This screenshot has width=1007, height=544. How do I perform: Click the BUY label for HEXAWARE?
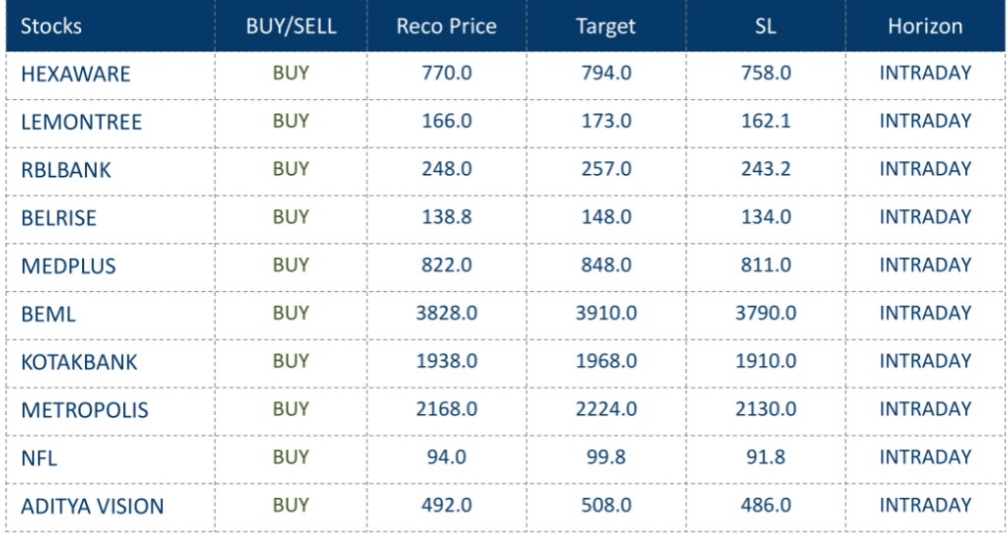(x=291, y=73)
